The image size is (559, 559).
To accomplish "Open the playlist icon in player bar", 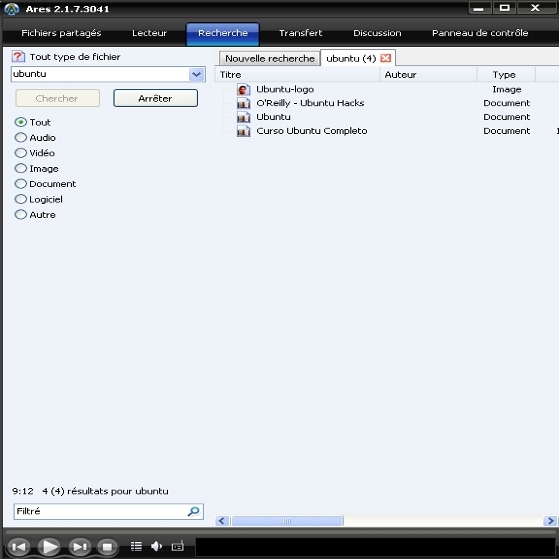I will coord(136,546).
